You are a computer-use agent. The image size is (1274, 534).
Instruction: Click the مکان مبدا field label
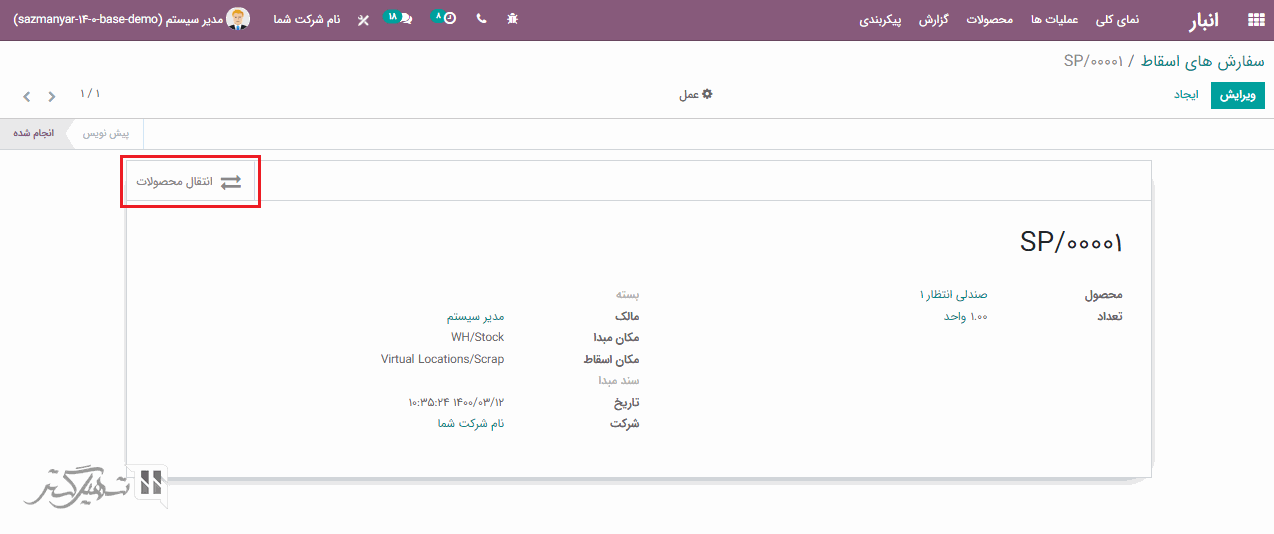pyautogui.click(x=614, y=338)
